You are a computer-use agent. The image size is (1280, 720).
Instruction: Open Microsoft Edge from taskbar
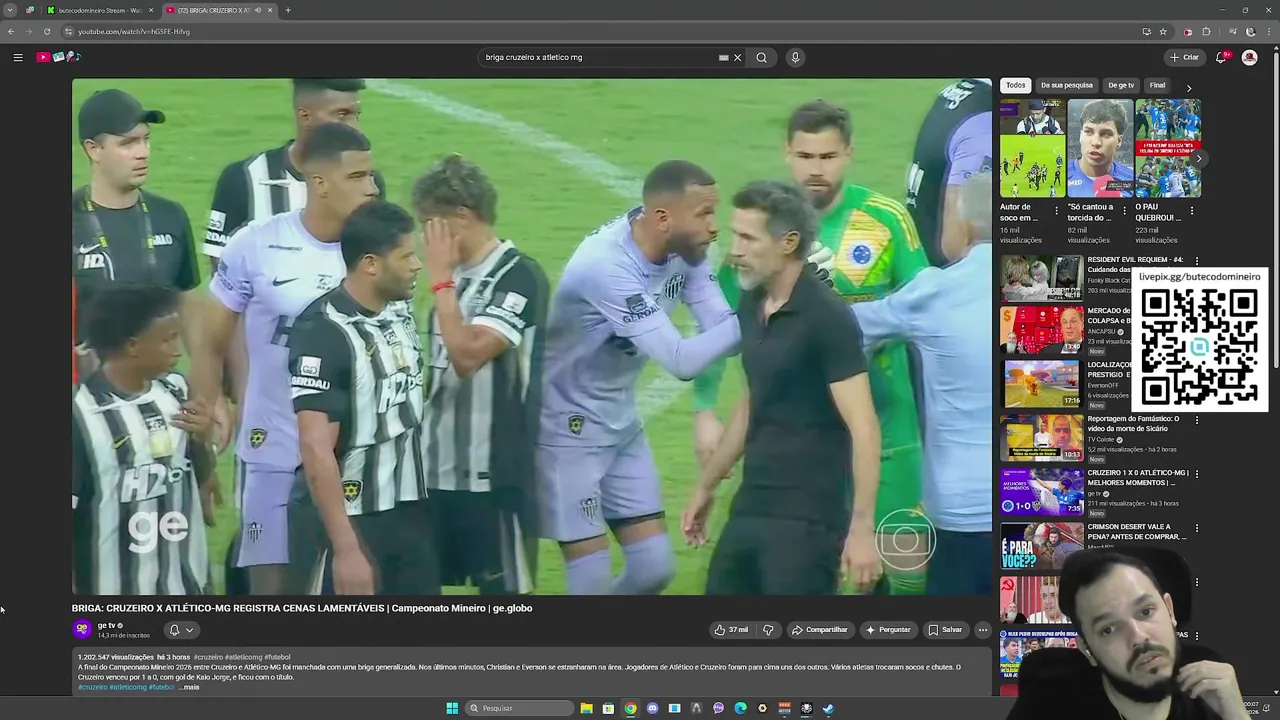pos(740,708)
